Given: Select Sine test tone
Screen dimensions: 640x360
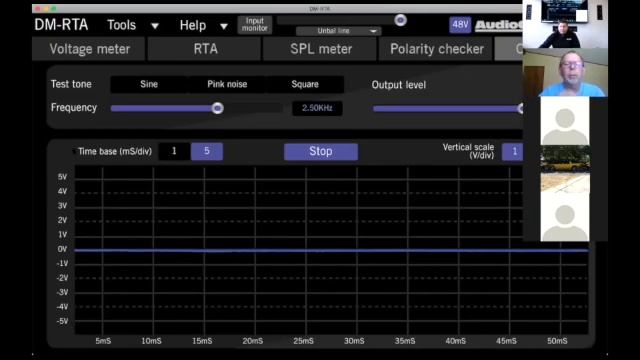Looking at the screenshot, I should pyautogui.click(x=149, y=84).
